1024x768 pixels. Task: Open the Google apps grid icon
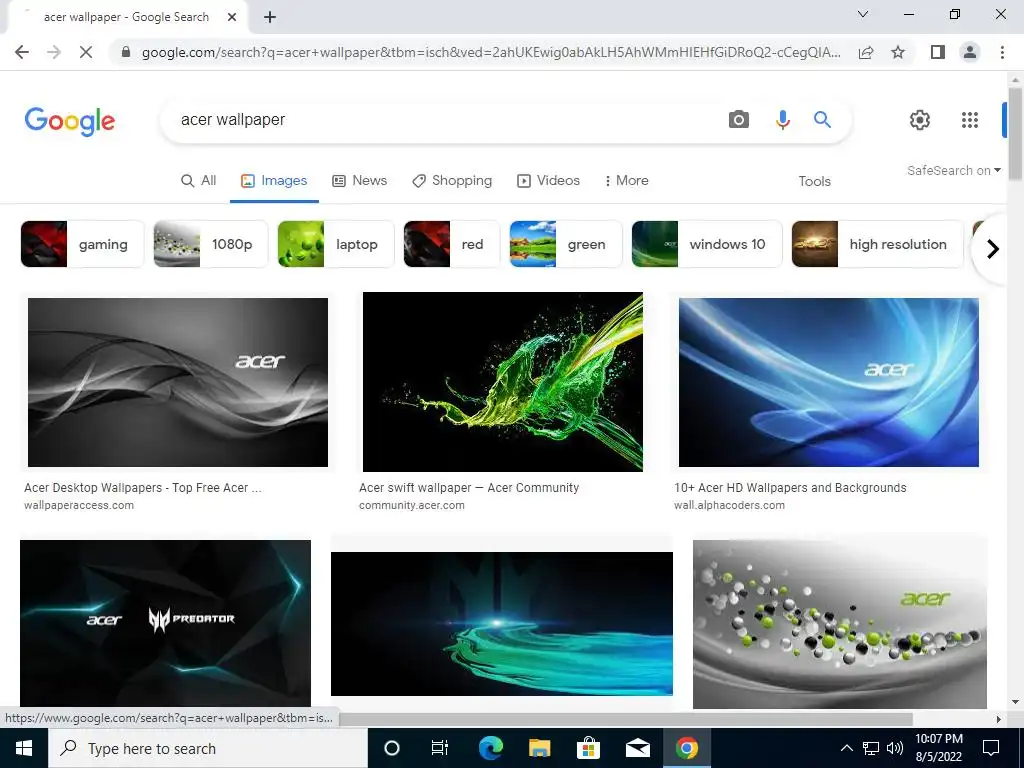(x=970, y=120)
